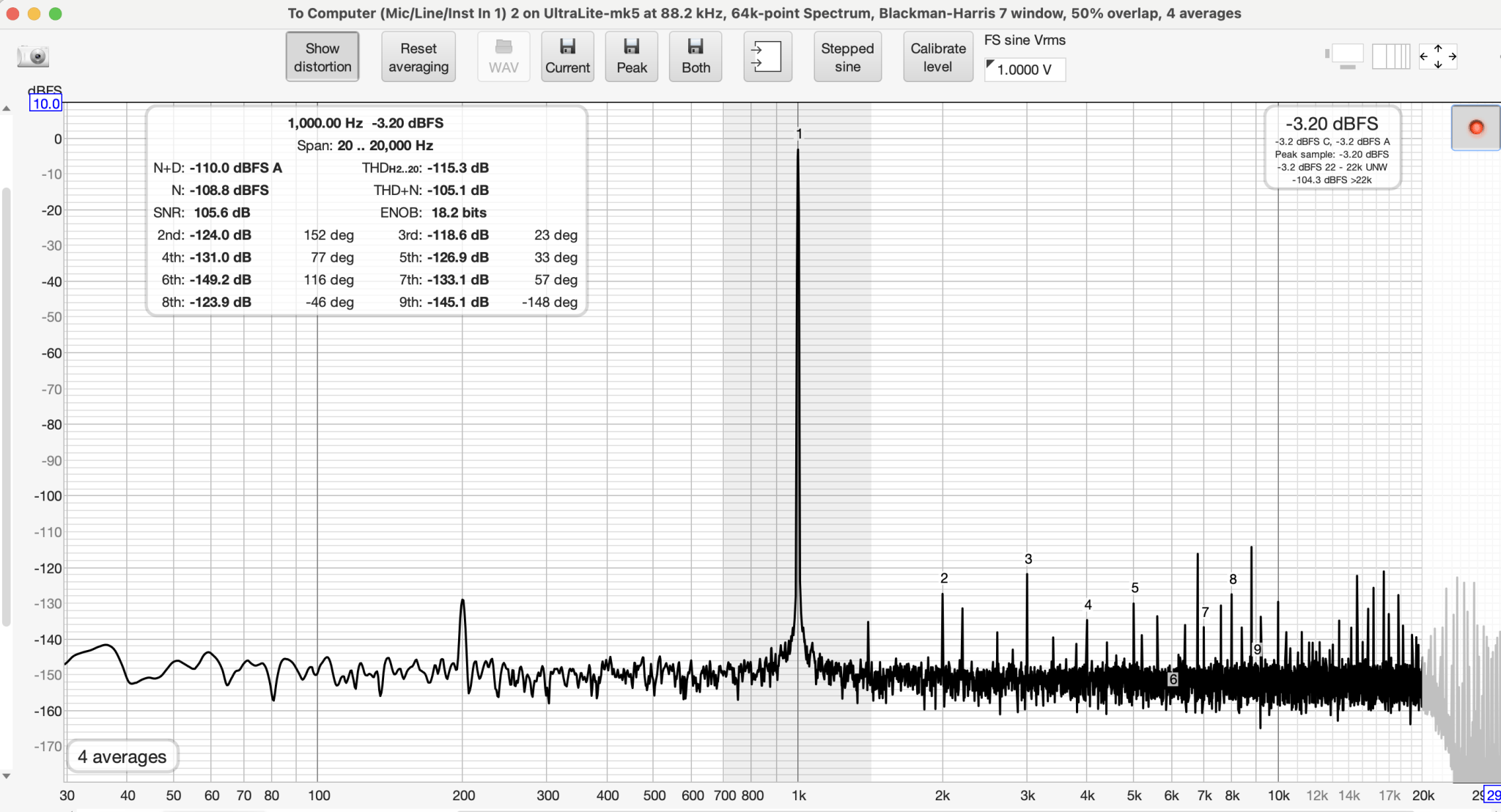Click the input selection arrows icon
This screenshot has height=812, width=1501.
click(767, 56)
